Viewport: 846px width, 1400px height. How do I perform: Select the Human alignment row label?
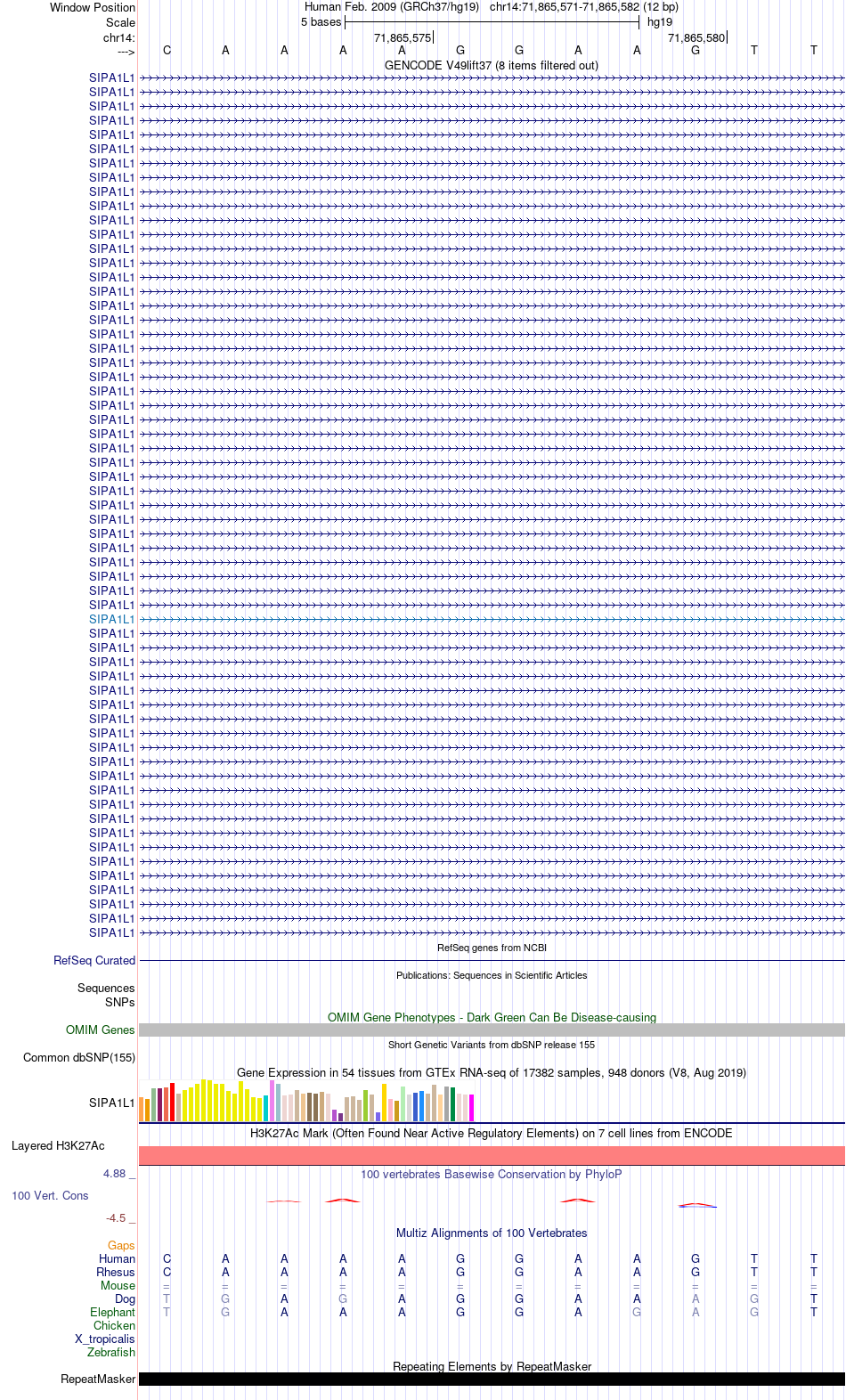(x=118, y=1258)
